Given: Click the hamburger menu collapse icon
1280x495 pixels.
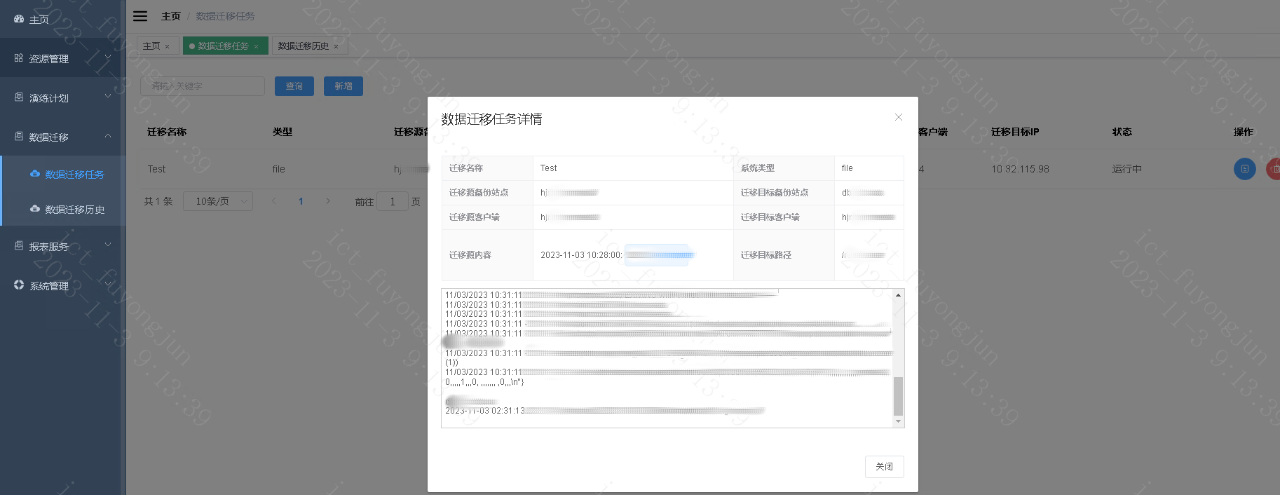Looking at the screenshot, I should tap(140, 16).
